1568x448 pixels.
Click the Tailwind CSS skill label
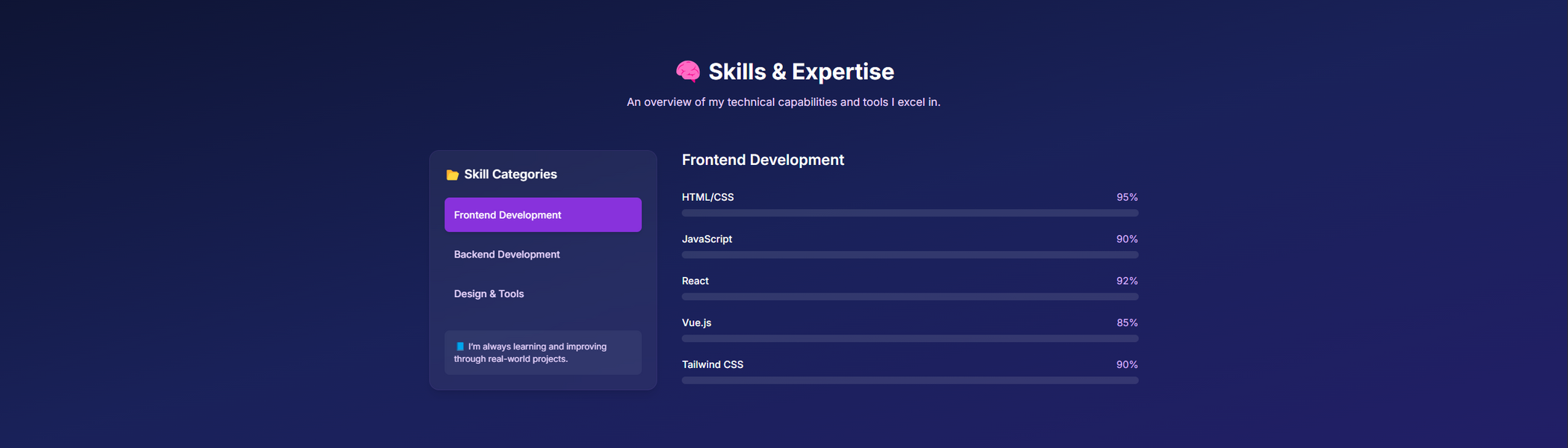click(x=712, y=364)
